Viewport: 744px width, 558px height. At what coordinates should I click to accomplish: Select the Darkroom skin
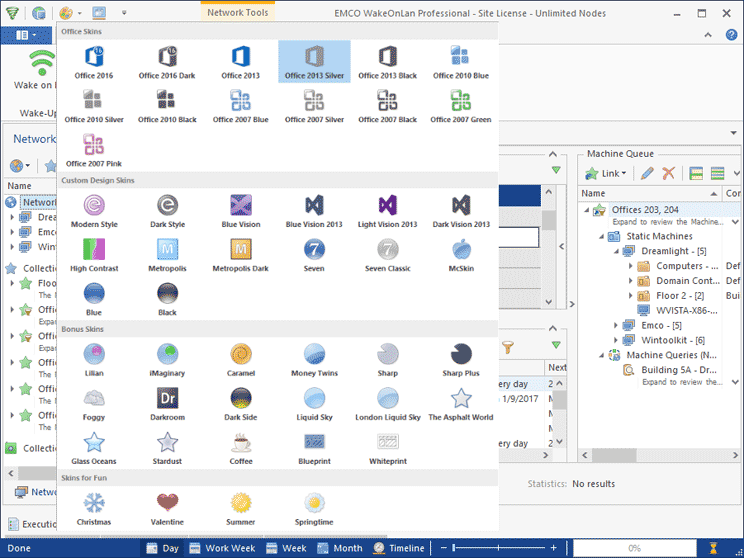tap(167, 402)
